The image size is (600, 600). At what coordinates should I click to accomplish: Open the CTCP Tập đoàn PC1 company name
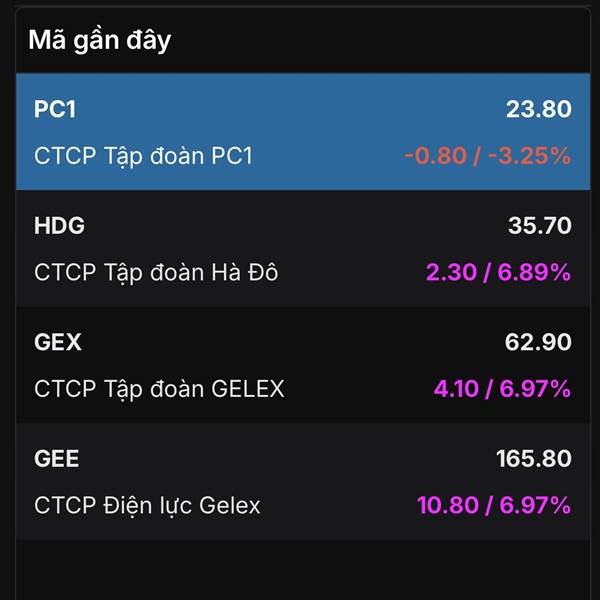(x=144, y=156)
